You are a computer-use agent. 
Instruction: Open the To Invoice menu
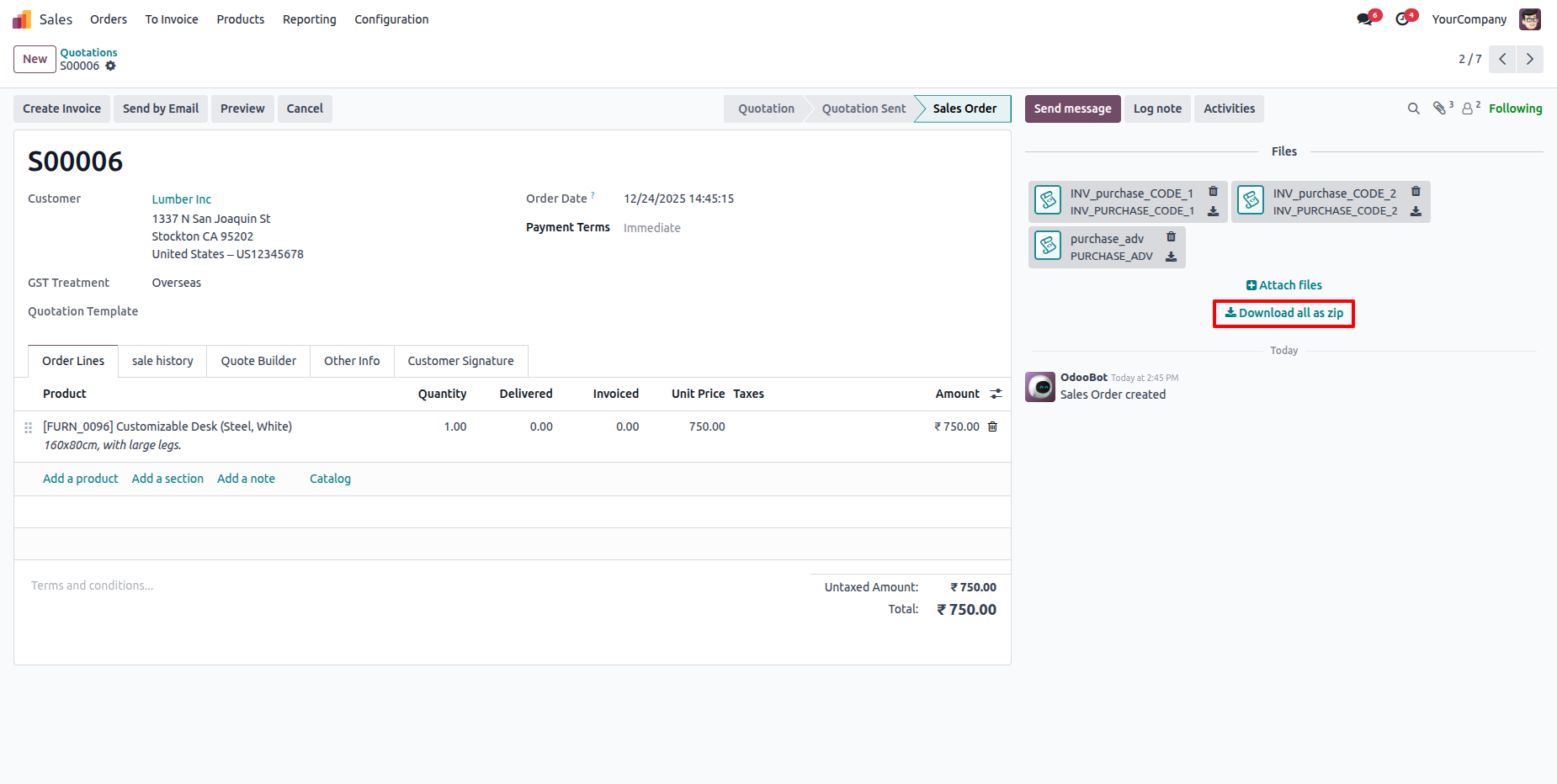[x=172, y=19]
